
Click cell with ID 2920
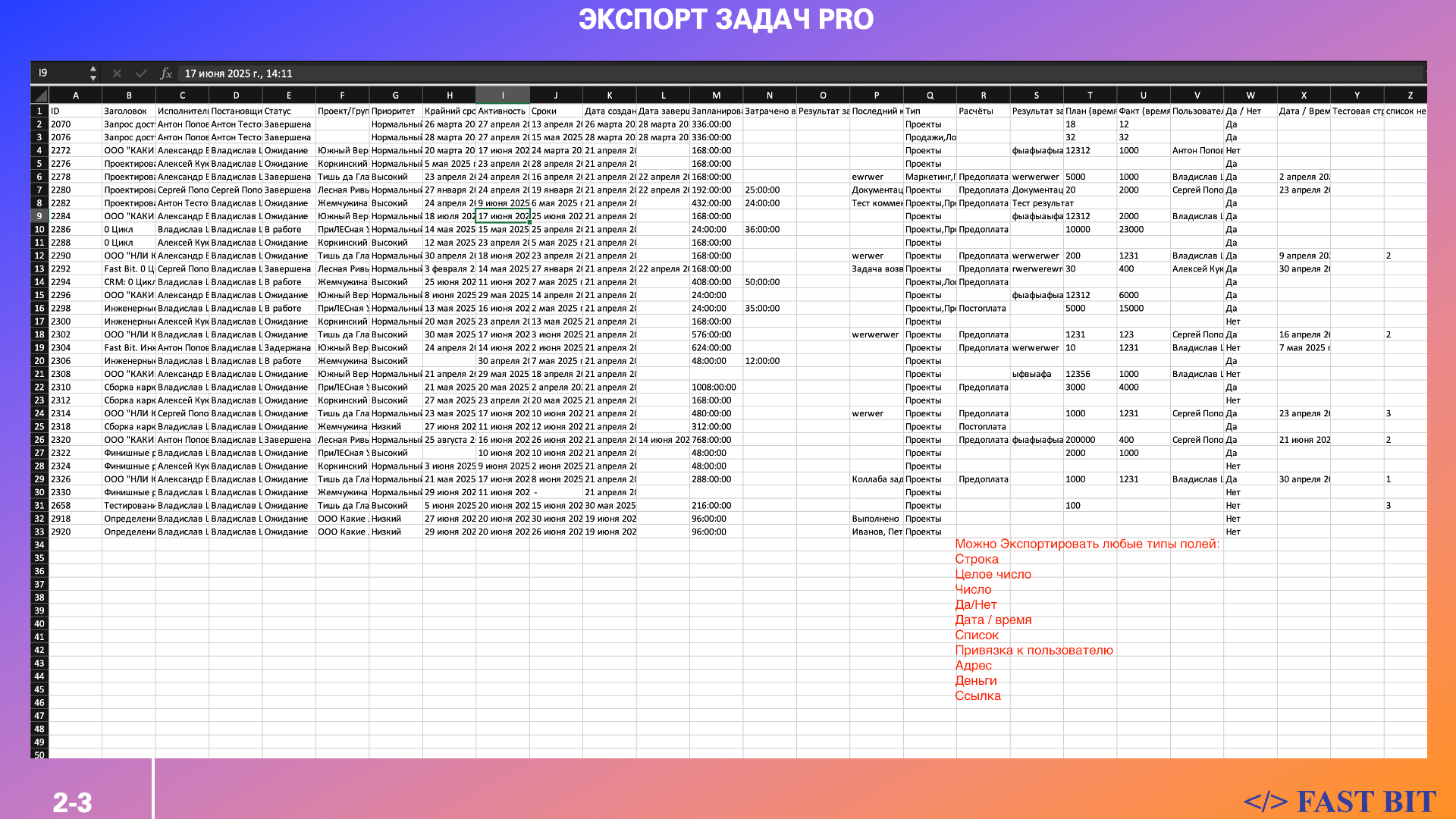pos(75,532)
